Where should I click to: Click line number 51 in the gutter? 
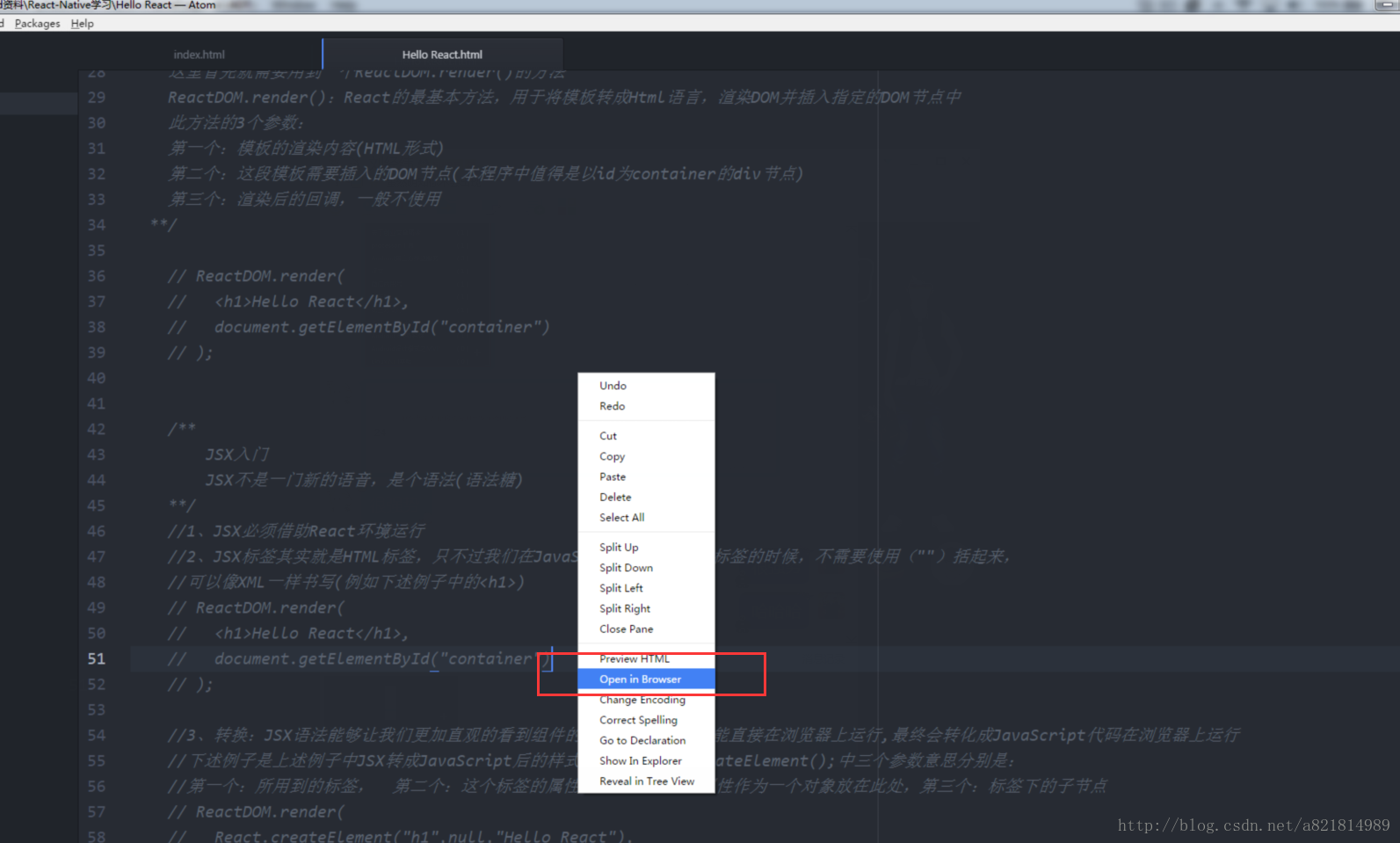pyautogui.click(x=97, y=658)
